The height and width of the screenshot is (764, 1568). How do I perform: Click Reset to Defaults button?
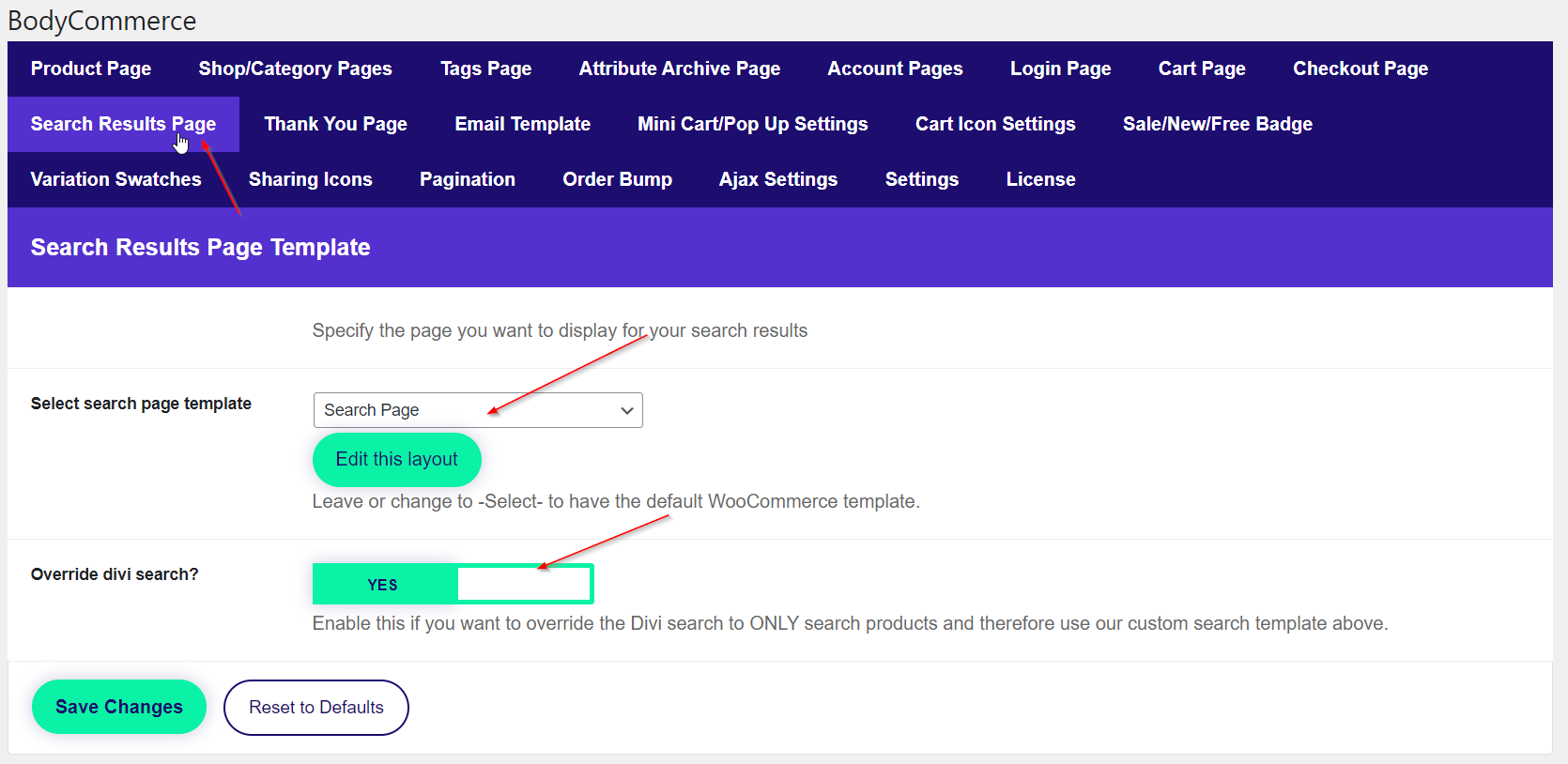(316, 708)
